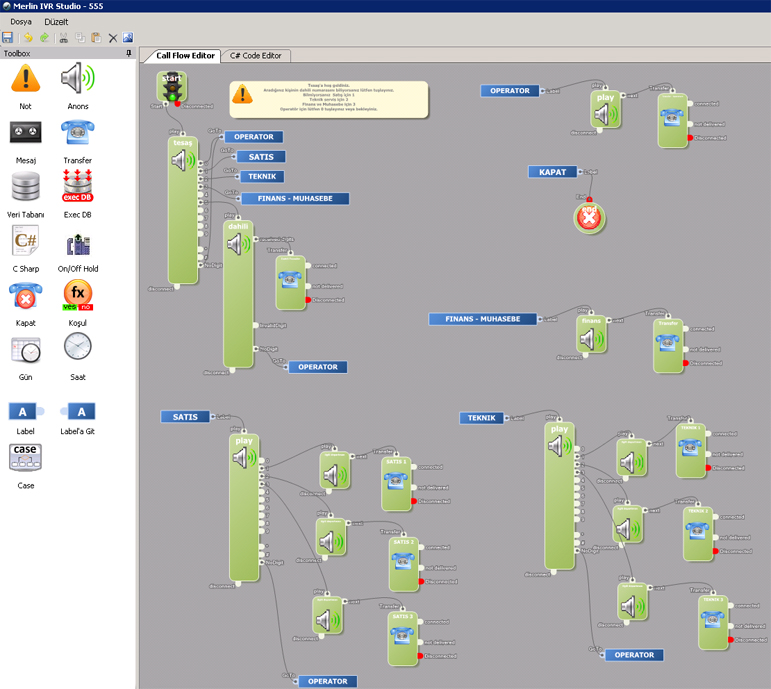Click the Copy icon in the toolbar
Screen dimensions: 771x689
tap(80, 37)
